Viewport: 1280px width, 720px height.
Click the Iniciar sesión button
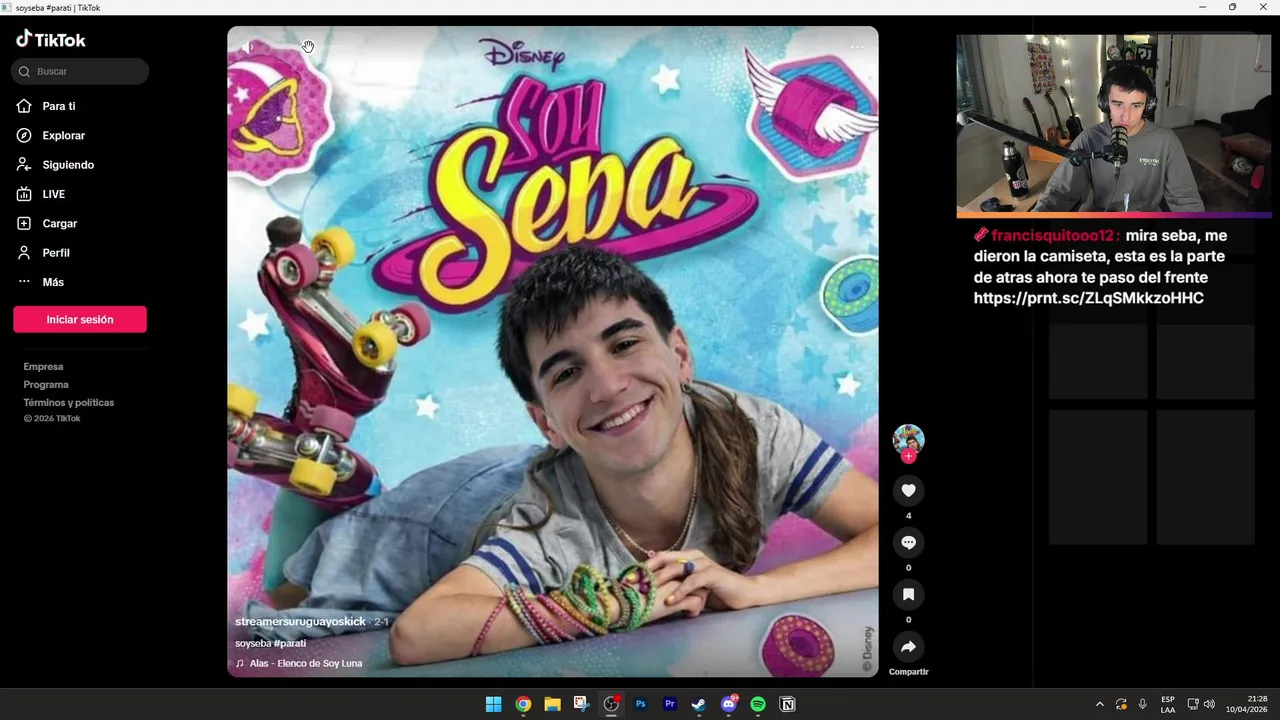[80, 319]
